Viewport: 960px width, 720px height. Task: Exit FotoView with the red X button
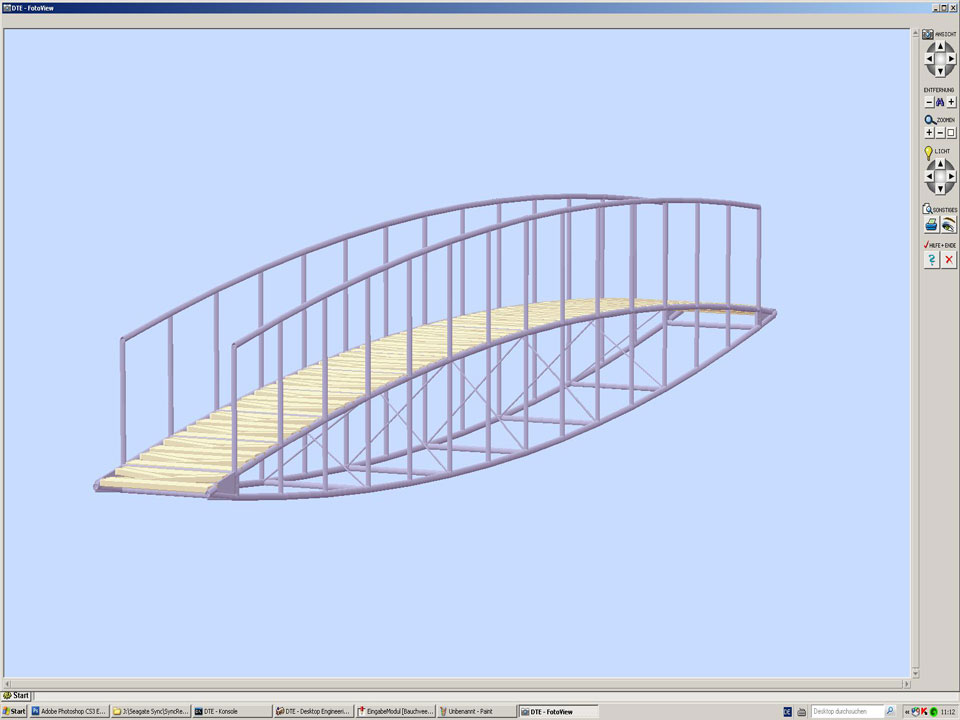tap(949, 260)
